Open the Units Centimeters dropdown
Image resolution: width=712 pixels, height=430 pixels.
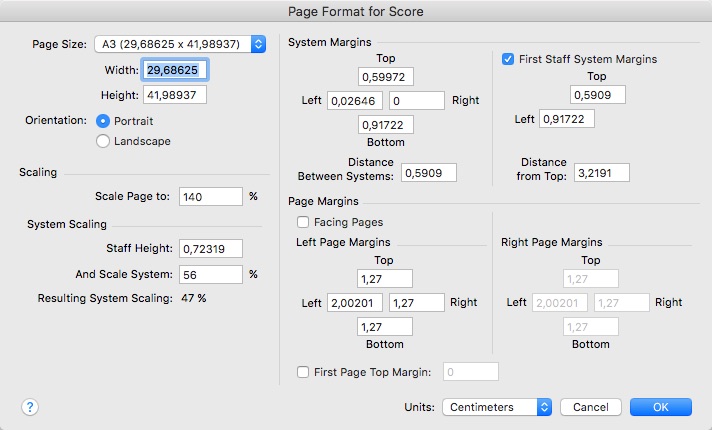click(498, 407)
